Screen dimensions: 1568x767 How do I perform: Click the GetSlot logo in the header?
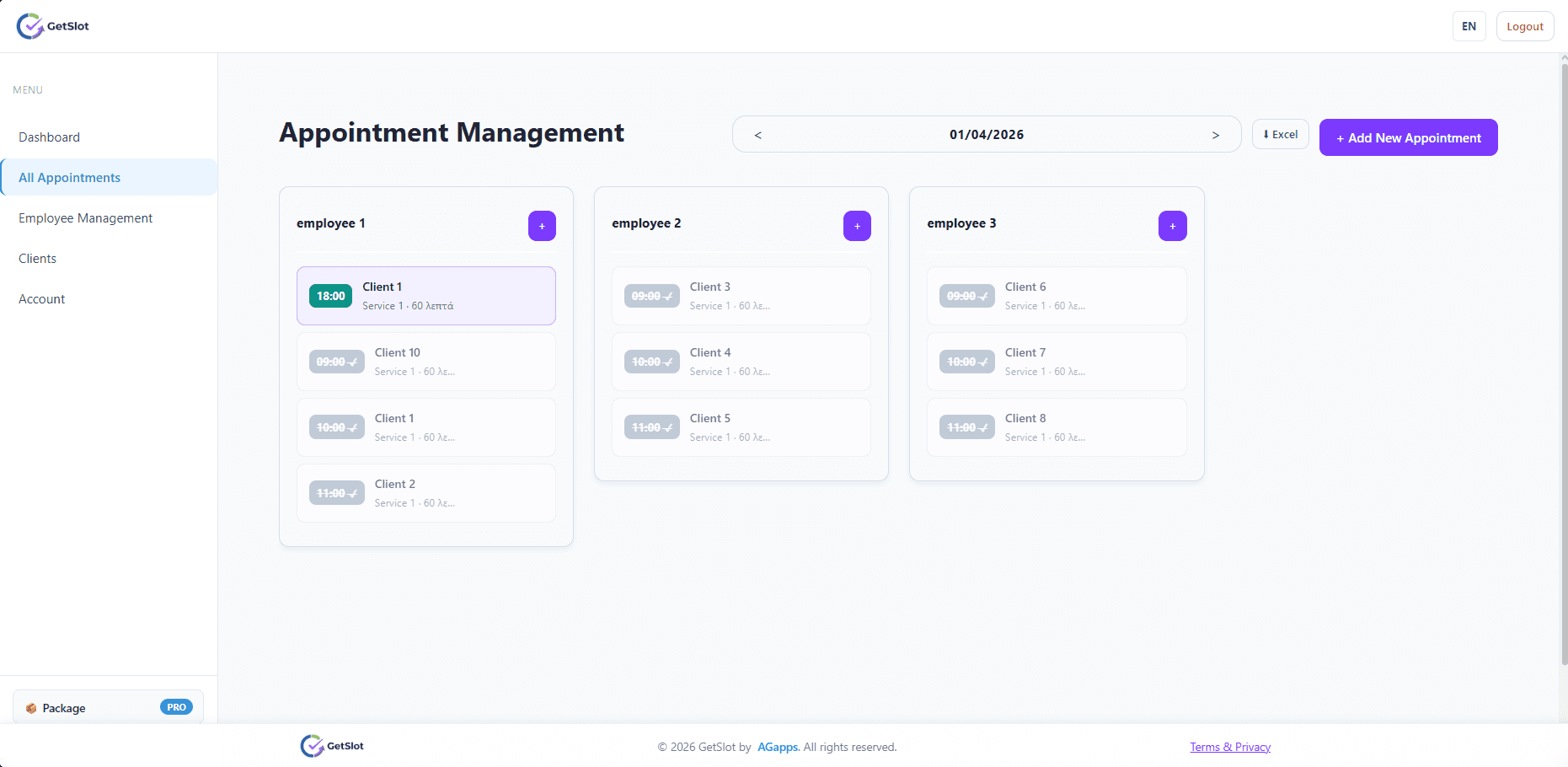pyautogui.click(x=52, y=25)
